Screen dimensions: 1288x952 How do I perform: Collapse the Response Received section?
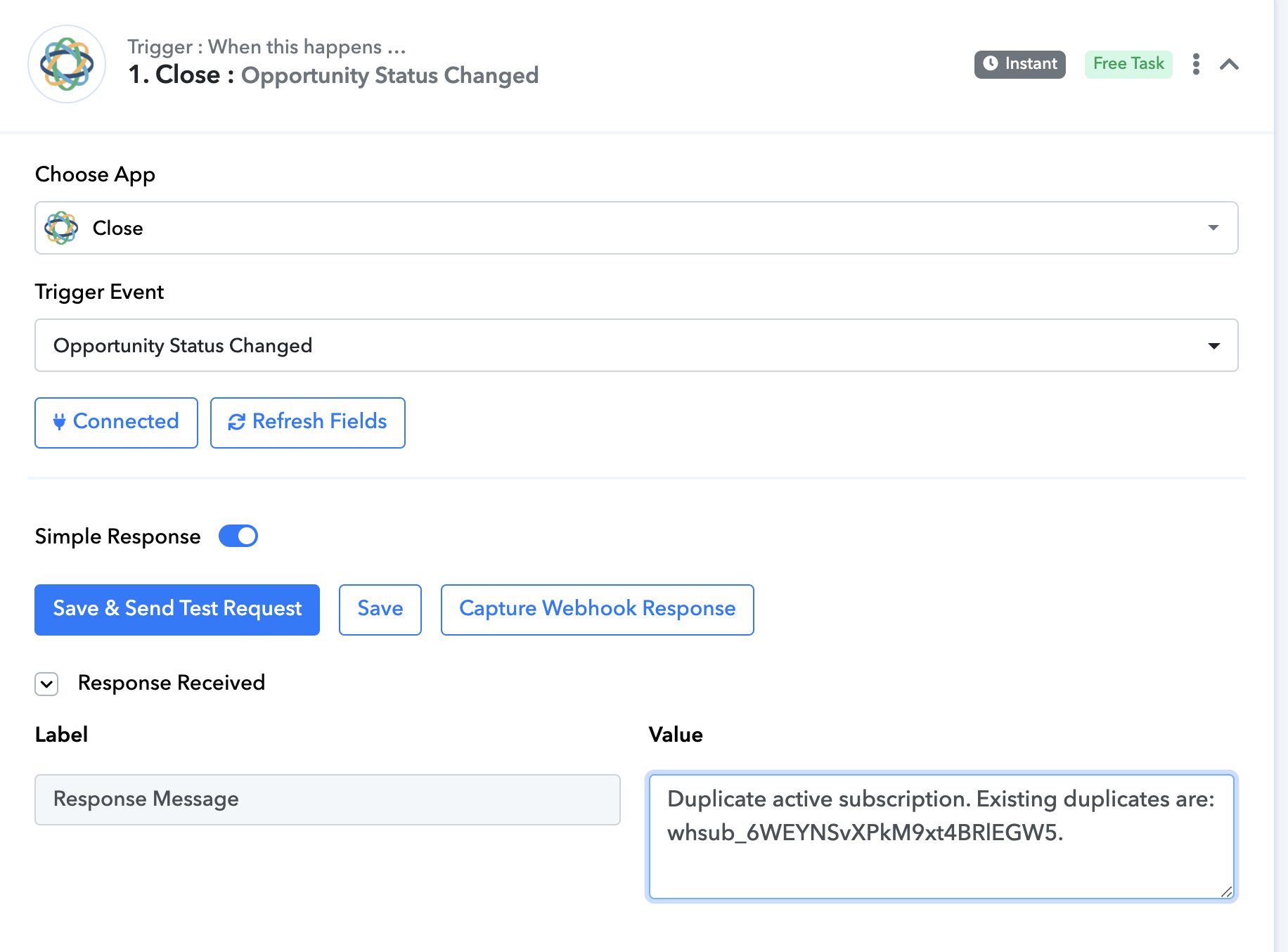46,683
